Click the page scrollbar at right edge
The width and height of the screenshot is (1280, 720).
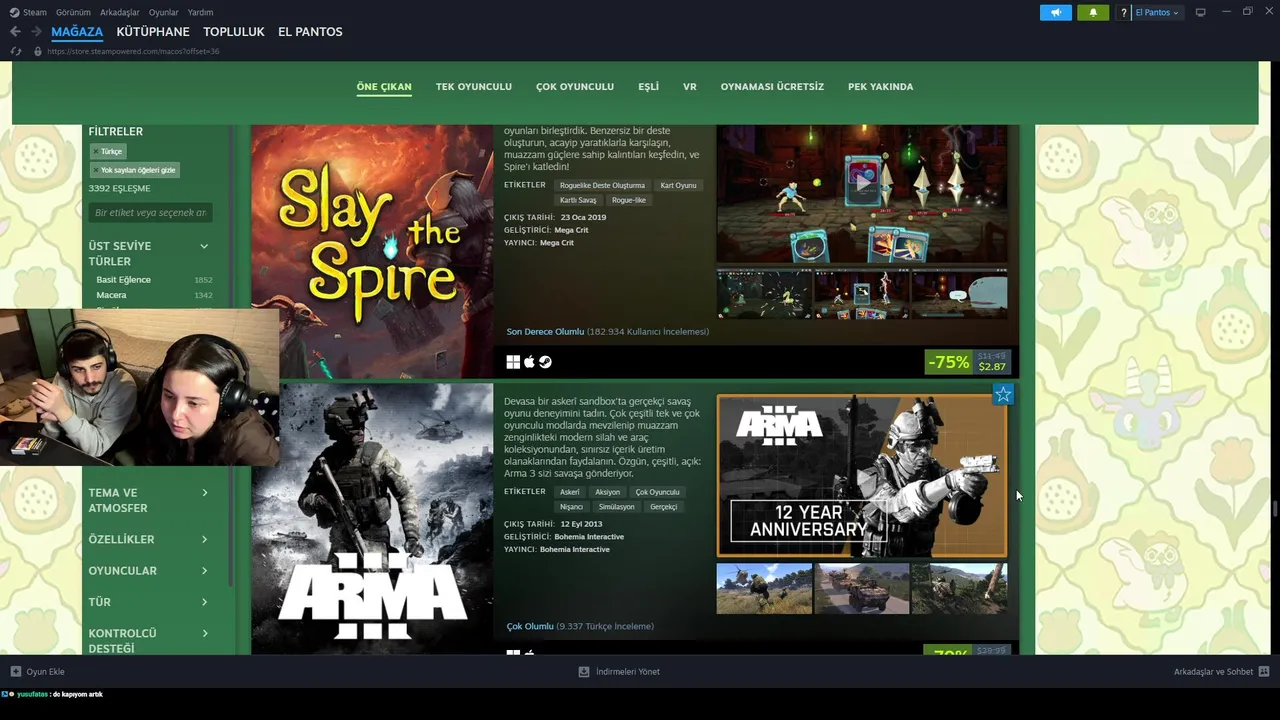1274,508
